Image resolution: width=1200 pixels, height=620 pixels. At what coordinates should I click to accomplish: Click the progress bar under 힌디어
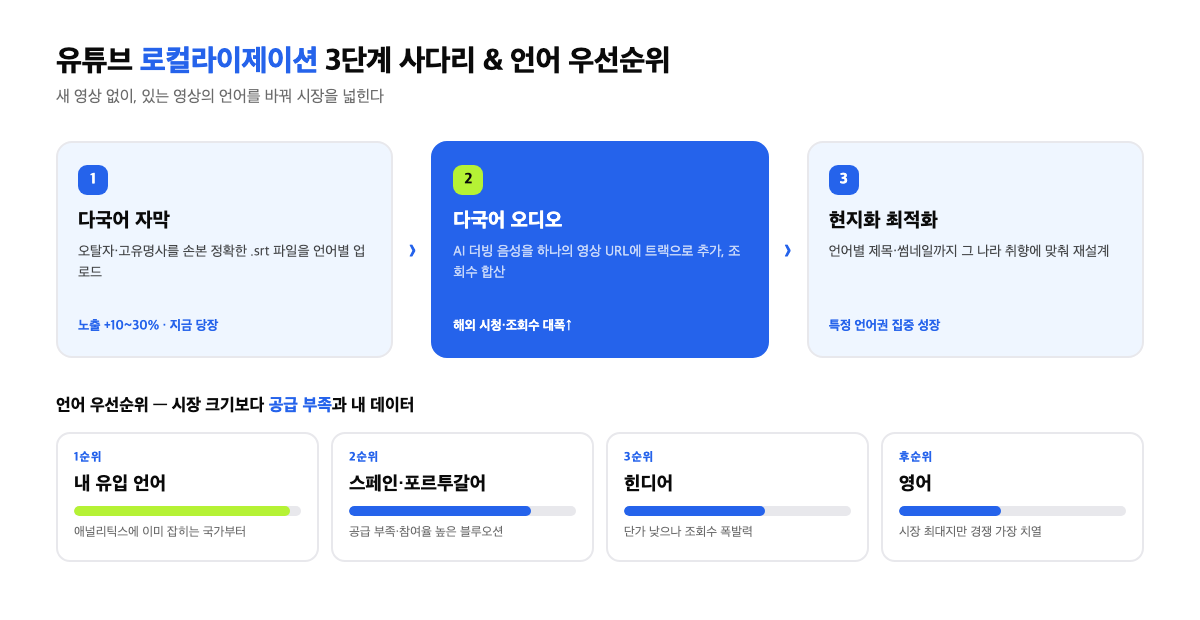tap(737, 511)
